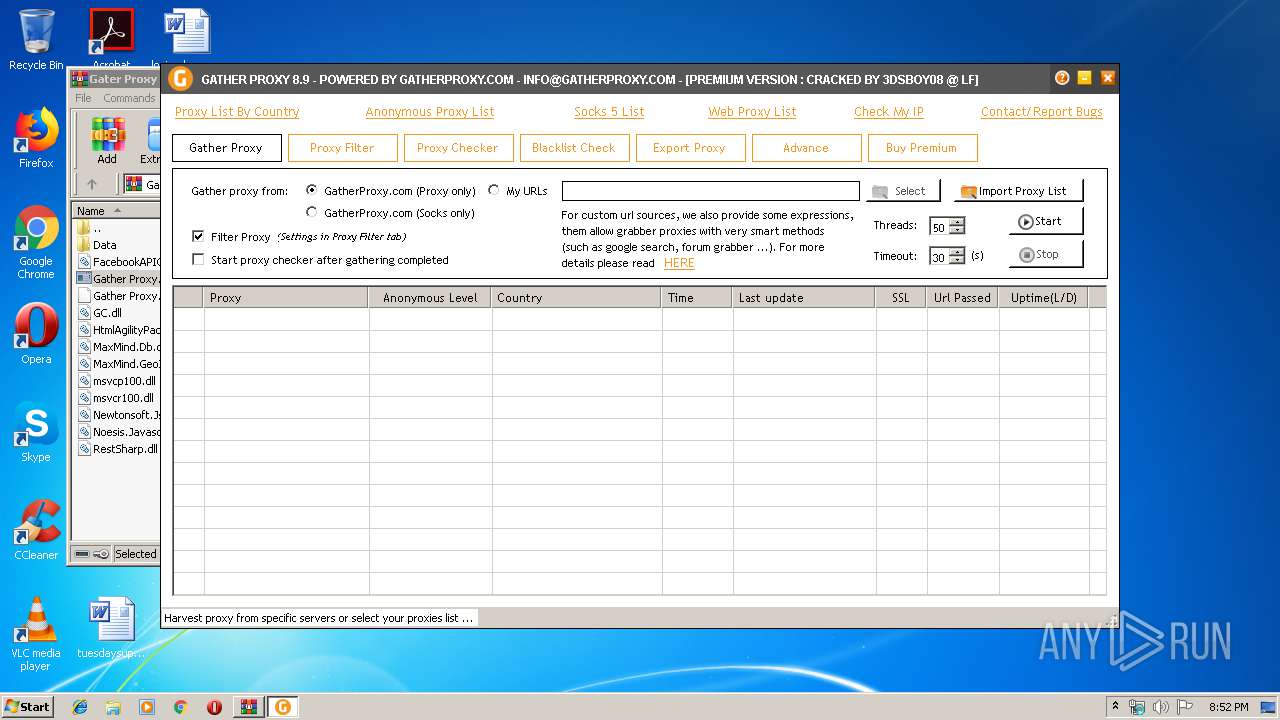
Task: Click the volume speaker icon in system tray
Action: 1160,707
